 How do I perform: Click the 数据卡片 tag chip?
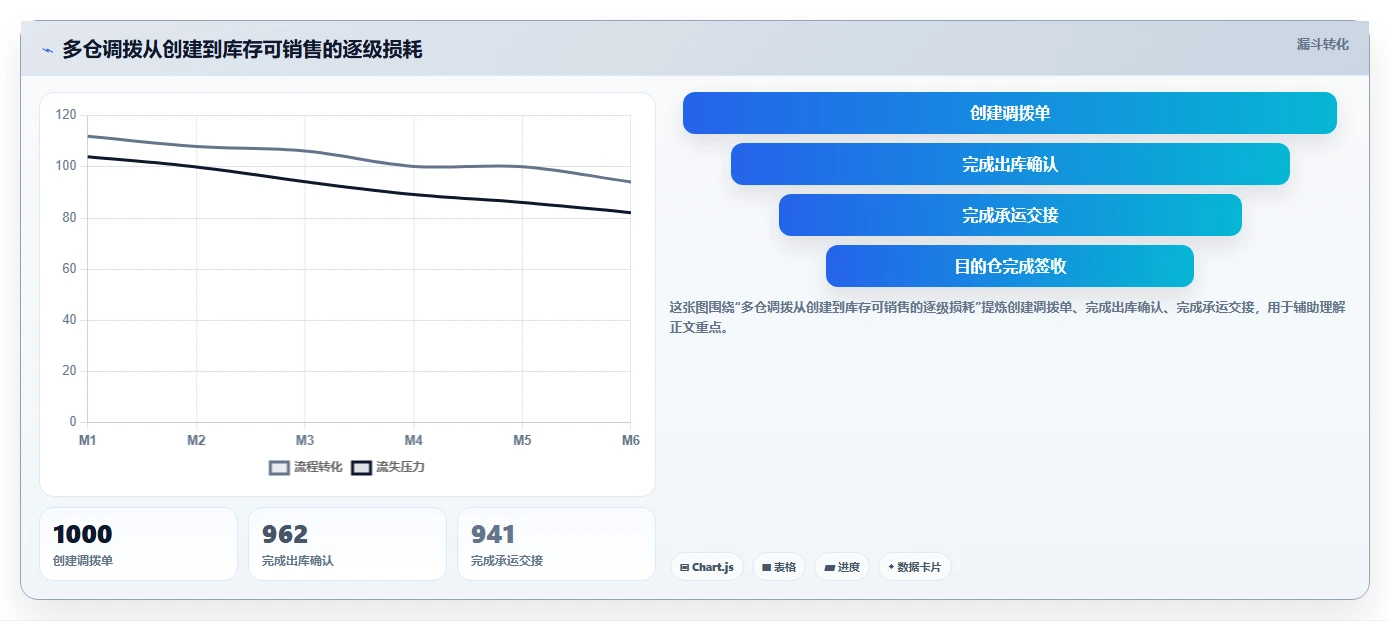(914, 567)
